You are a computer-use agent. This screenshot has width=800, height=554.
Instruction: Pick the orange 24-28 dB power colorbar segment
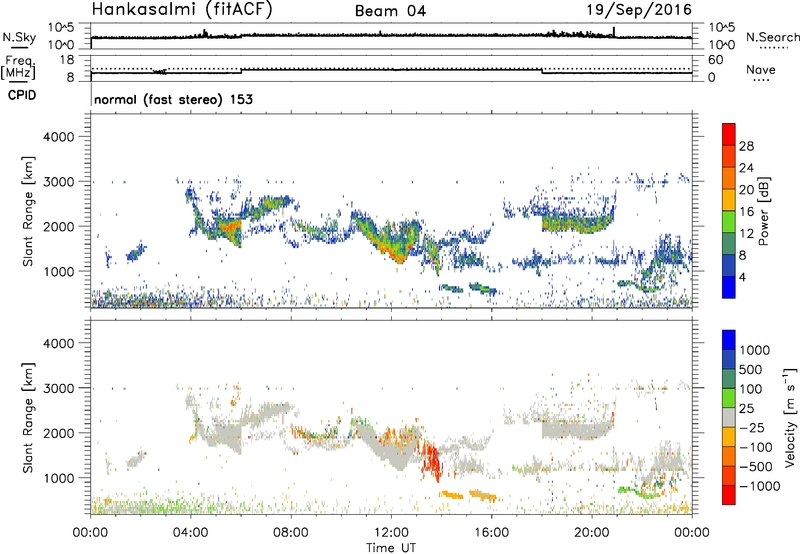pyautogui.click(x=729, y=156)
